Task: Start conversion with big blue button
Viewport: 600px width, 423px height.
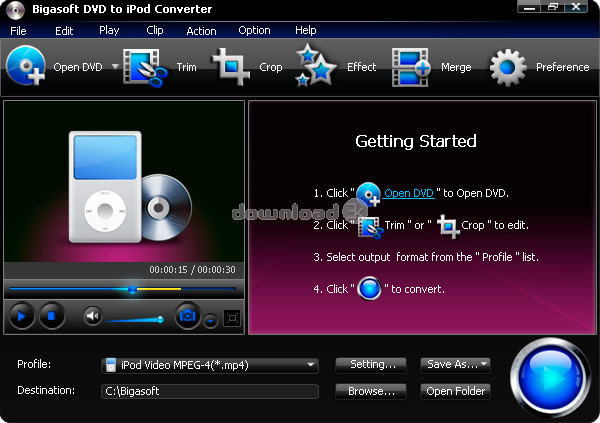Action: pyautogui.click(x=550, y=377)
